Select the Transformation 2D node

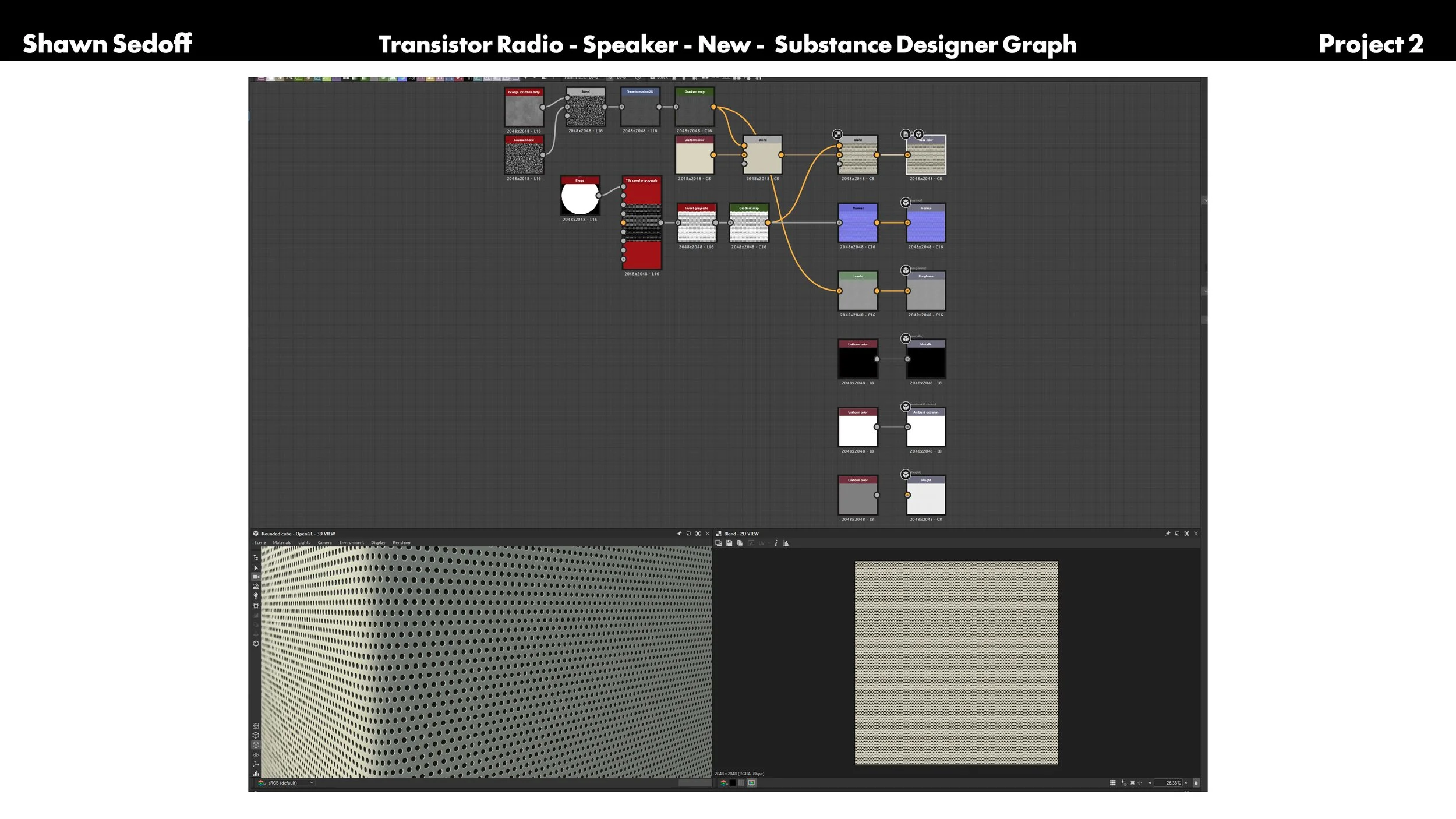[641, 107]
